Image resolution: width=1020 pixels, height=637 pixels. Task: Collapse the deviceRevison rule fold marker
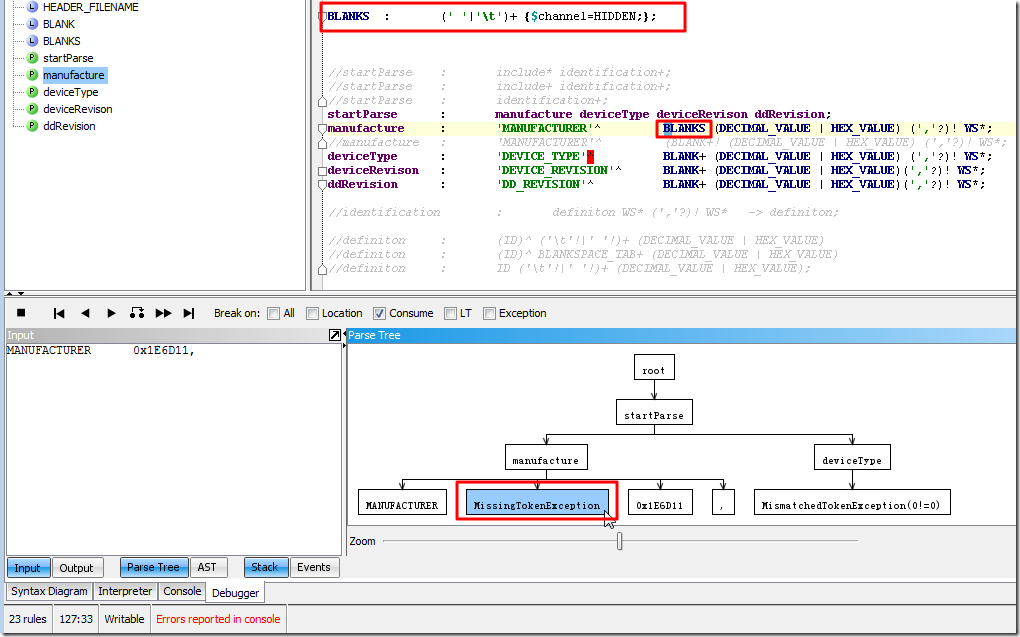click(322, 171)
